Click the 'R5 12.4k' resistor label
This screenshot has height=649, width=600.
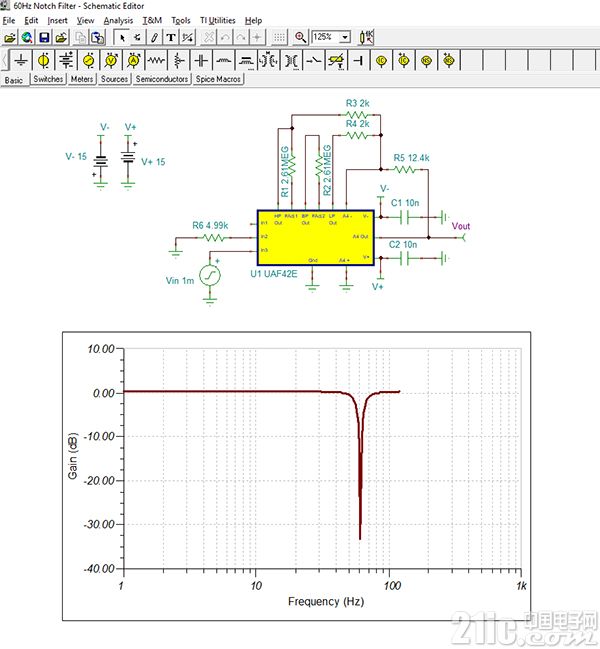click(411, 158)
